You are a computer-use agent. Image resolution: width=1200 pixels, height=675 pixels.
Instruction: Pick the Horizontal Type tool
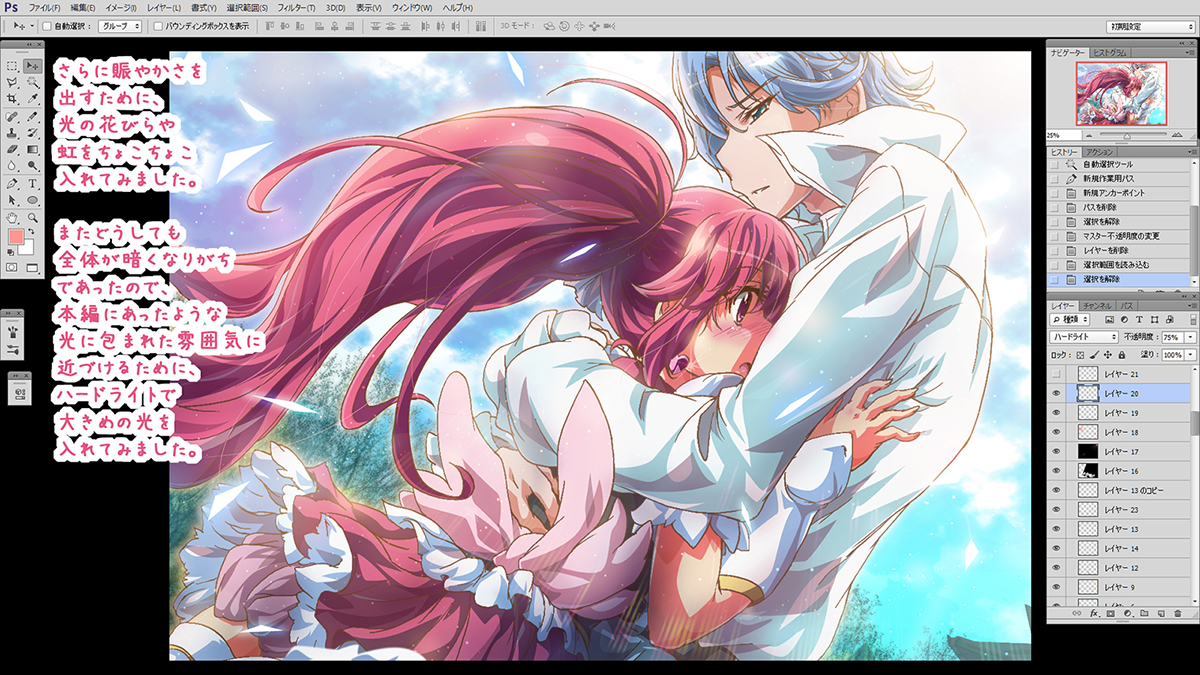(x=33, y=184)
